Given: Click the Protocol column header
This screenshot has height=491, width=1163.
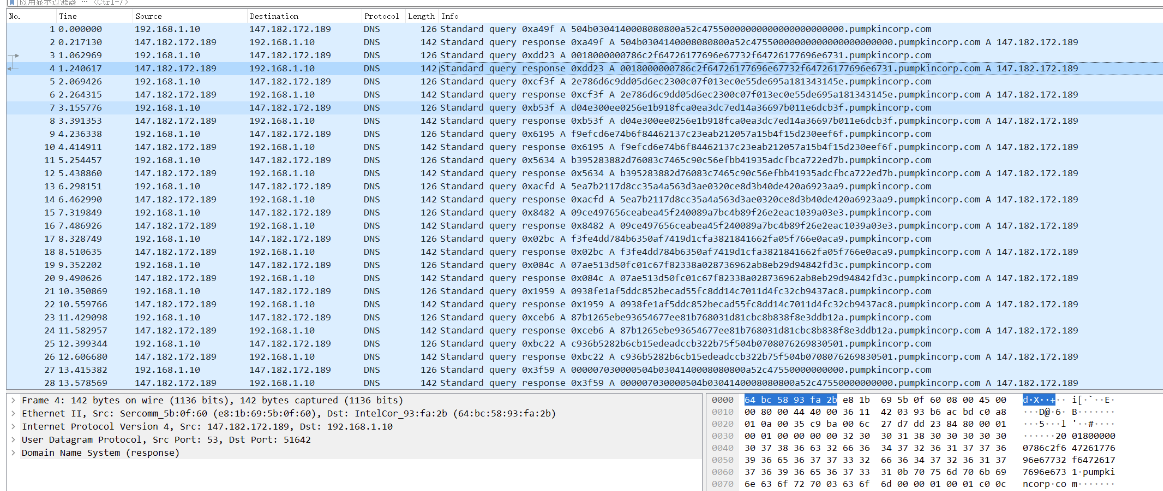Looking at the screenshot, I should [x=382, y=17].
